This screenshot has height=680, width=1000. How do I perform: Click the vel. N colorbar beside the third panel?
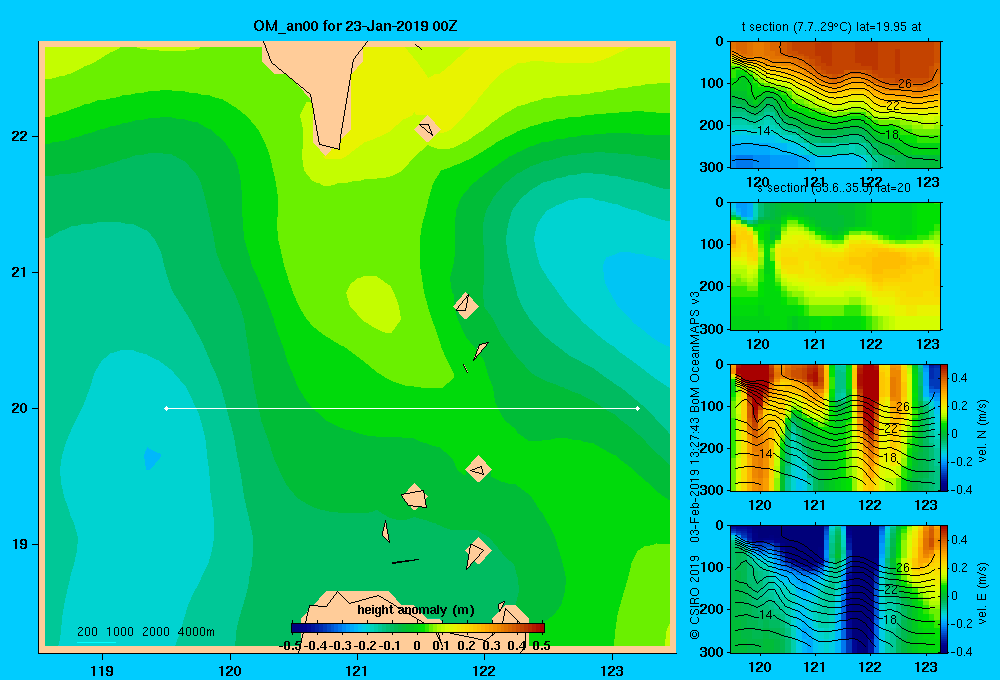pyautogui.click(x=945, y=427)
